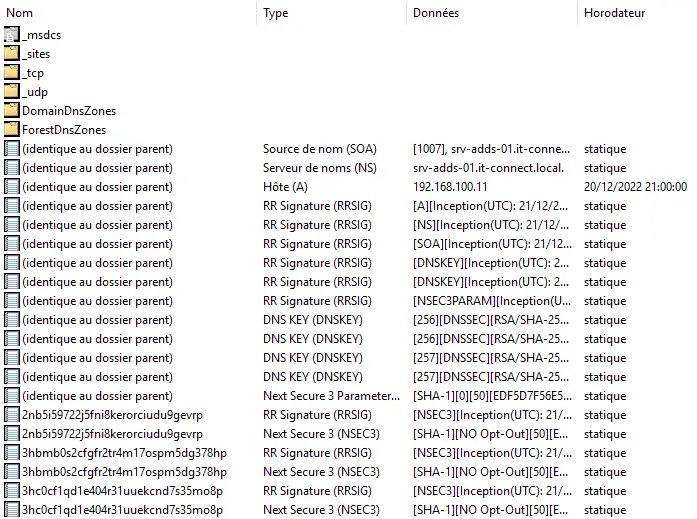The width and height of the screenshot is (697, 519).
Task: Open the DomainDnsZones folder icon
Action: [12, 110]
